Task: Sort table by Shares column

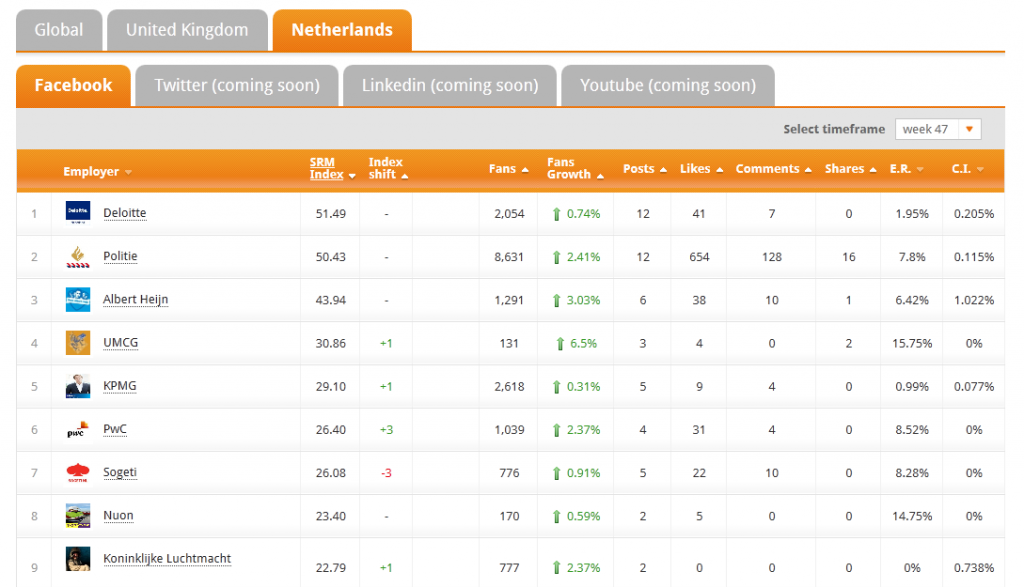Action: pos(850,168)
